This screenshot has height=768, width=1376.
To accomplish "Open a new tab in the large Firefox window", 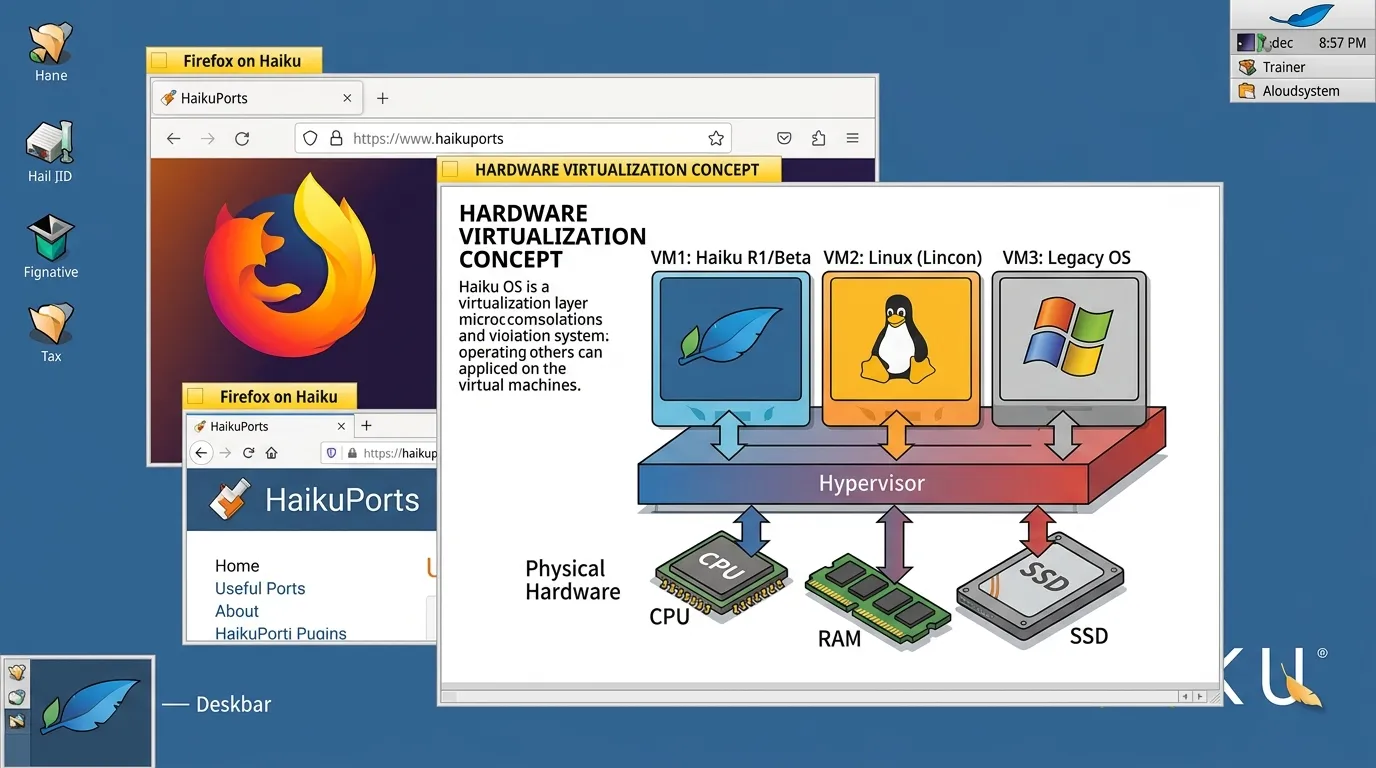I will (382, 98).
